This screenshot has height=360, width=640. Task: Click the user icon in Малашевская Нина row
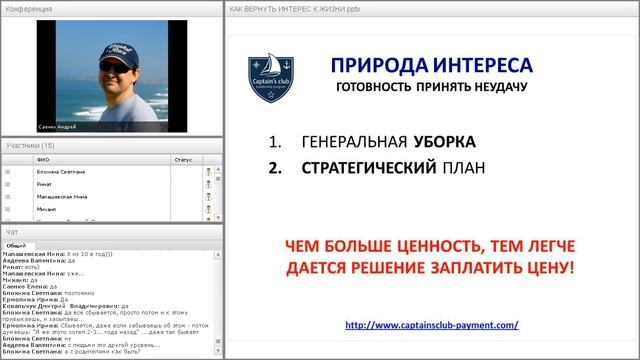(209, 197)
